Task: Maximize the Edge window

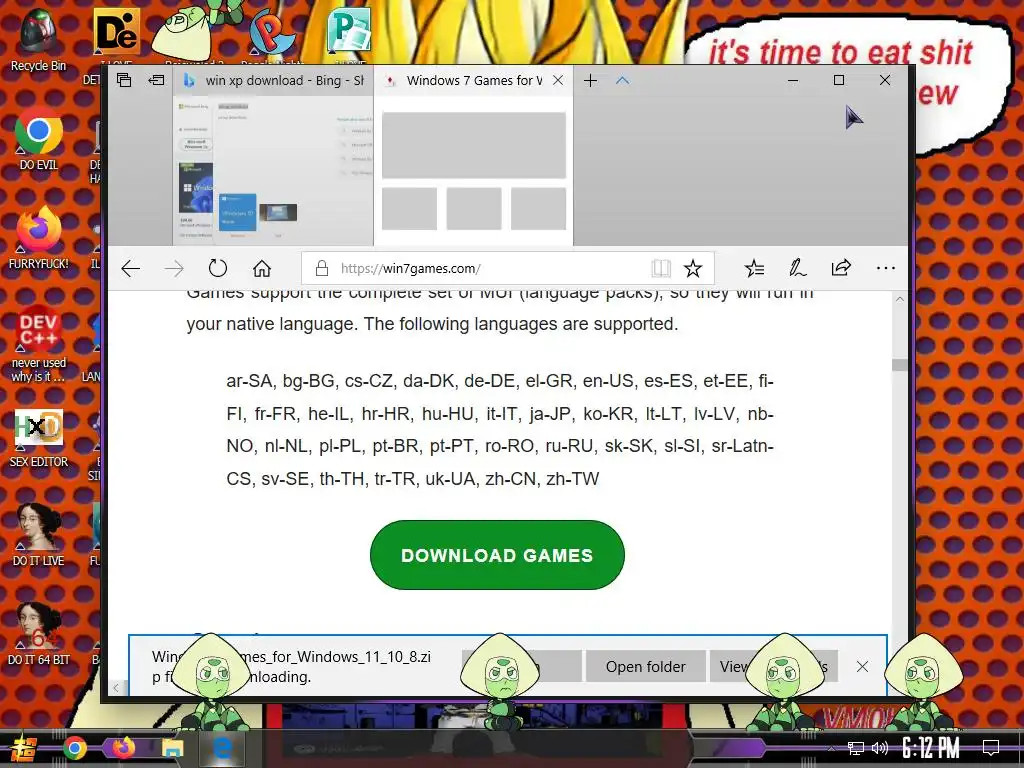Action: [839, 80]
